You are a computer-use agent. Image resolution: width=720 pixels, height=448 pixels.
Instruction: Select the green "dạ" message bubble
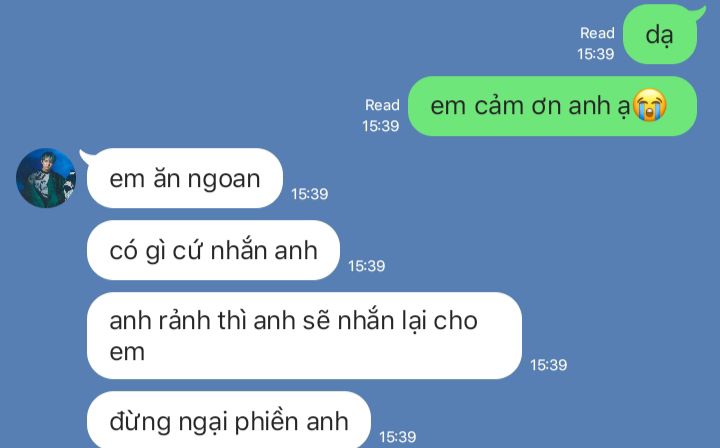(x=660, y=35)
